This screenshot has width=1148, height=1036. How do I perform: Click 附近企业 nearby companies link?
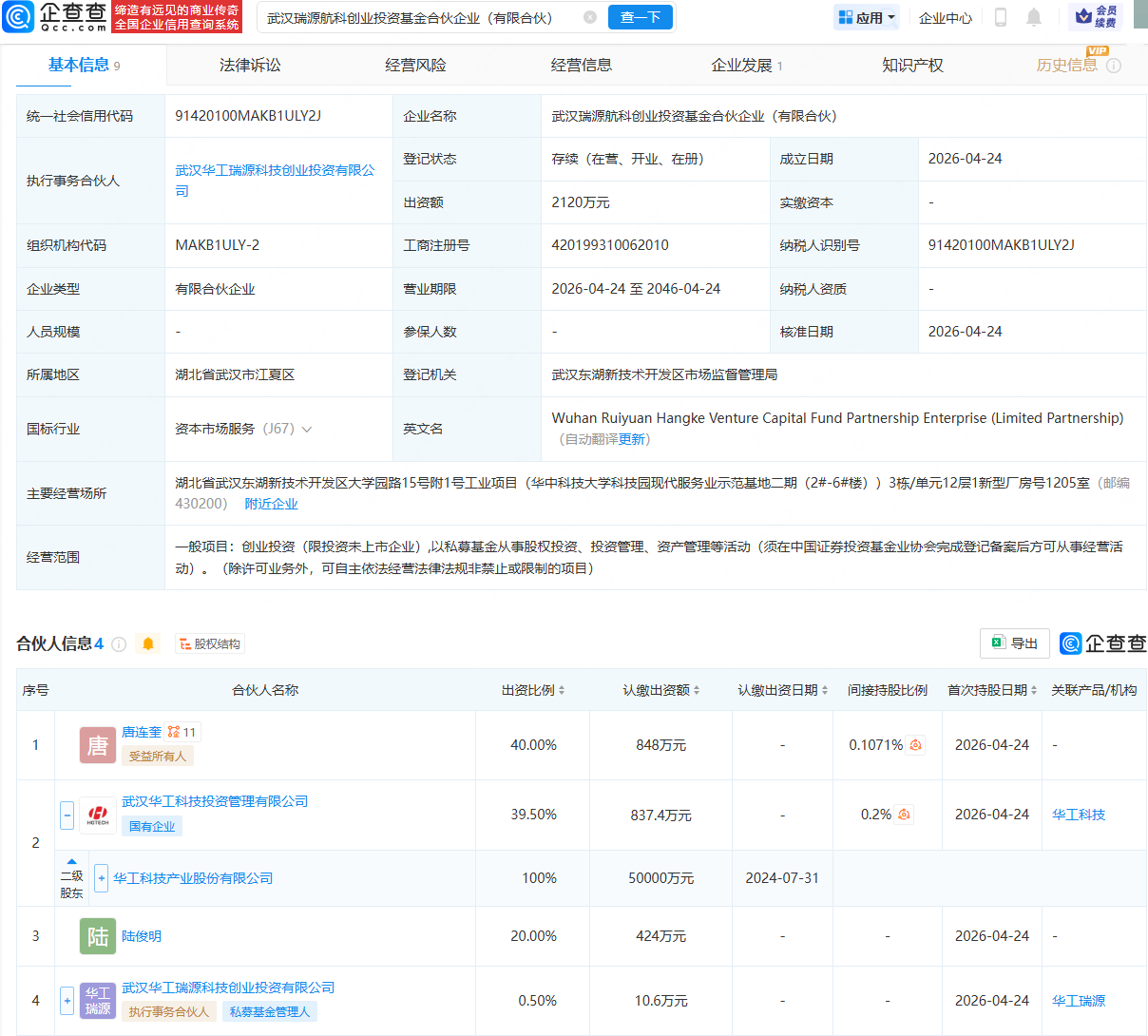(x=271, y=504)
